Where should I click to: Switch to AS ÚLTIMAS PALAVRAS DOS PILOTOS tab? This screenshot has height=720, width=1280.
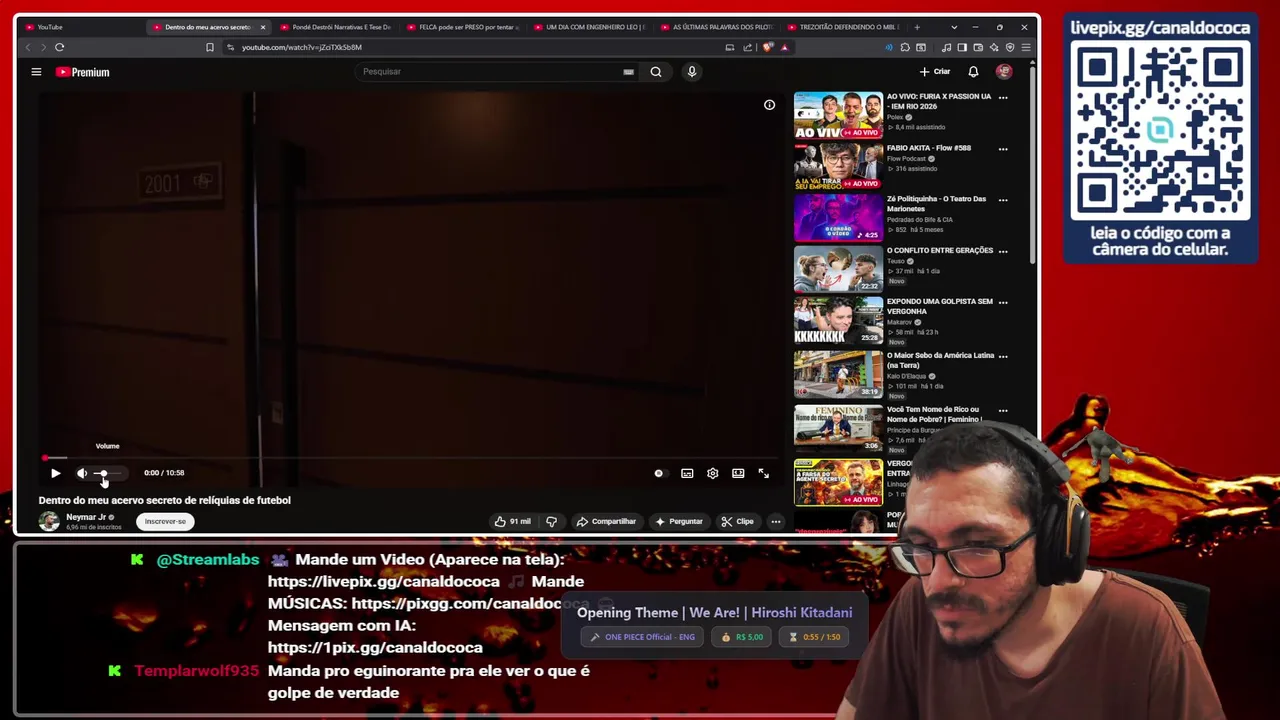tap(716, 27)
